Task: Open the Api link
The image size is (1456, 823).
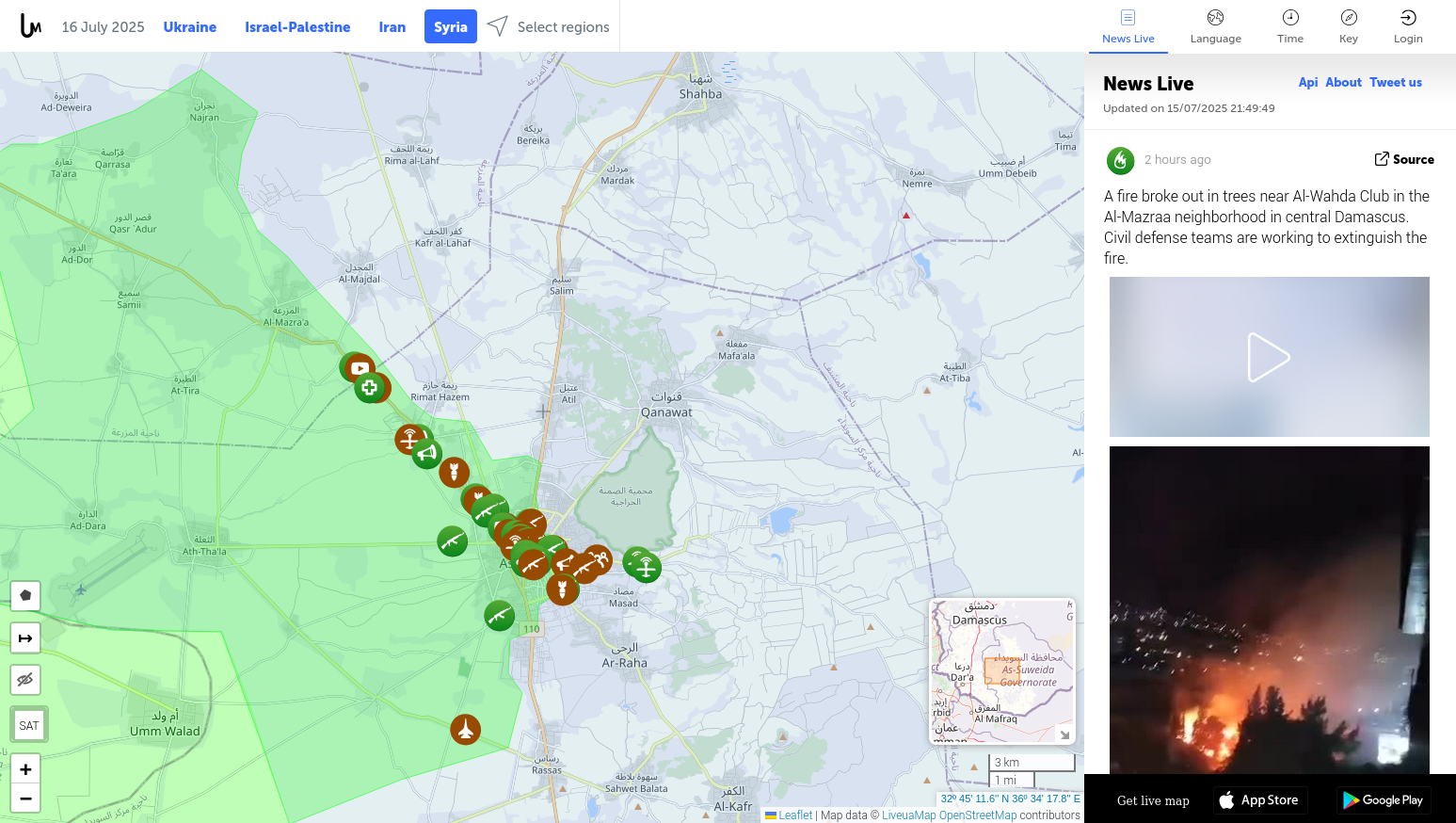Action: coord(1308,82)
